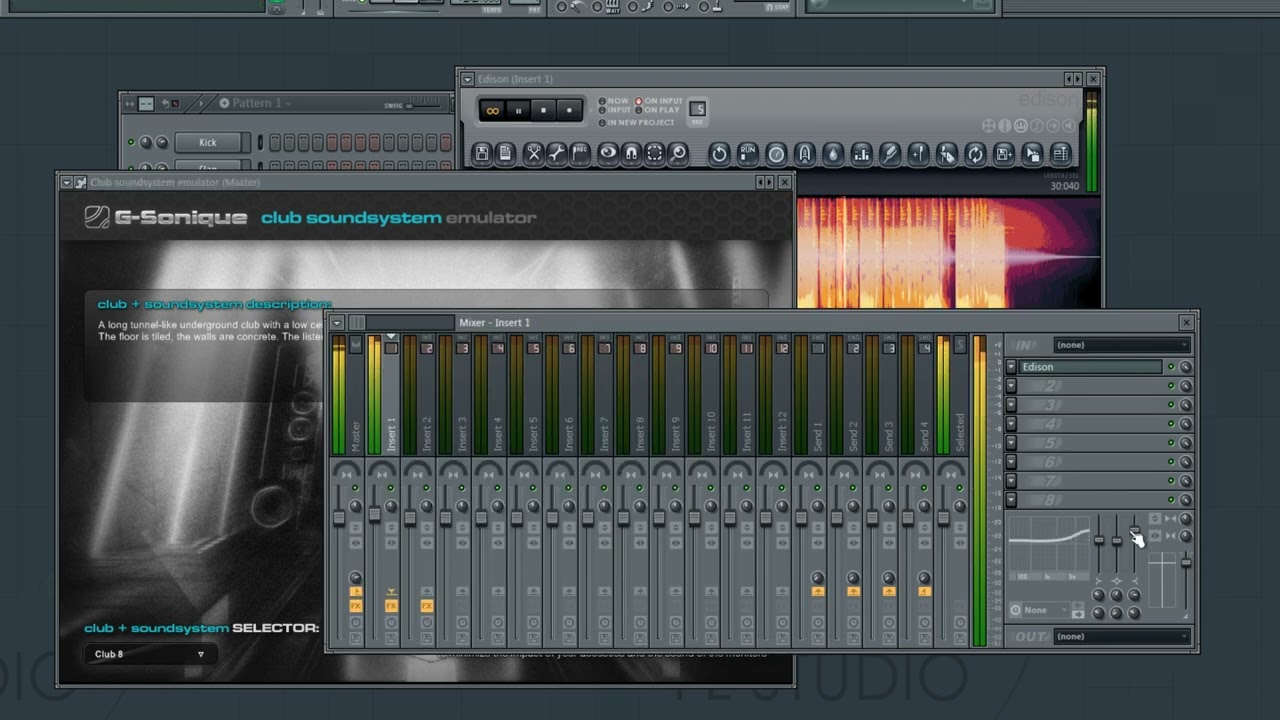Select ON INPUT record option
The height and width of the screenshot is (720, 1280).
pyautogui.click(x=660, y=101)
